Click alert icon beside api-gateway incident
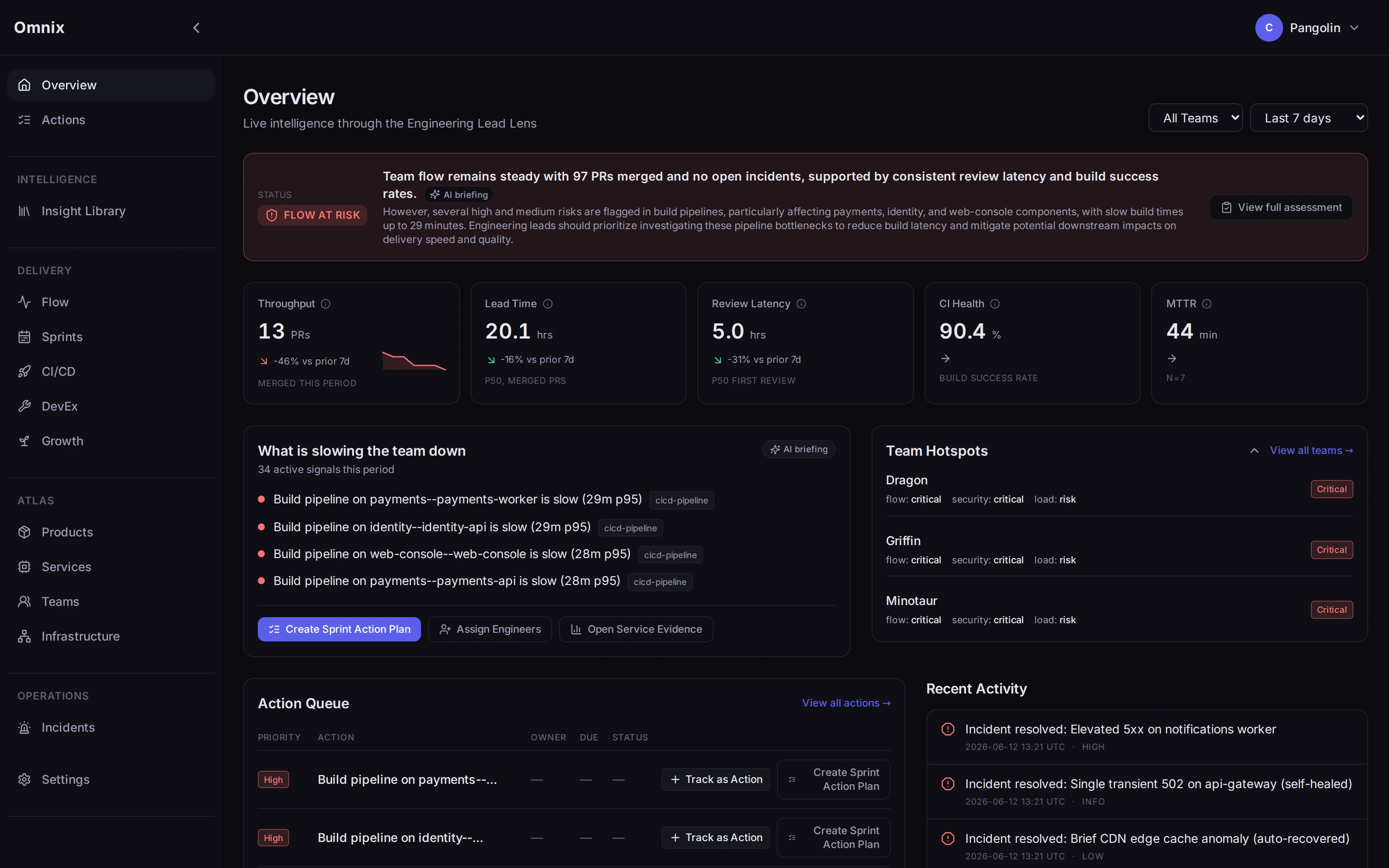Viewport: 1389px width, 868px height. pyautogui.click(x=948, y=784)
